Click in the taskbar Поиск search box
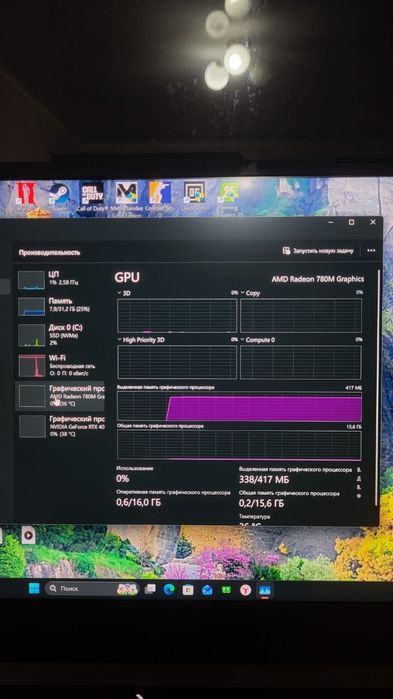Screen dimensions: 393x699 click(x=91, y=589)
